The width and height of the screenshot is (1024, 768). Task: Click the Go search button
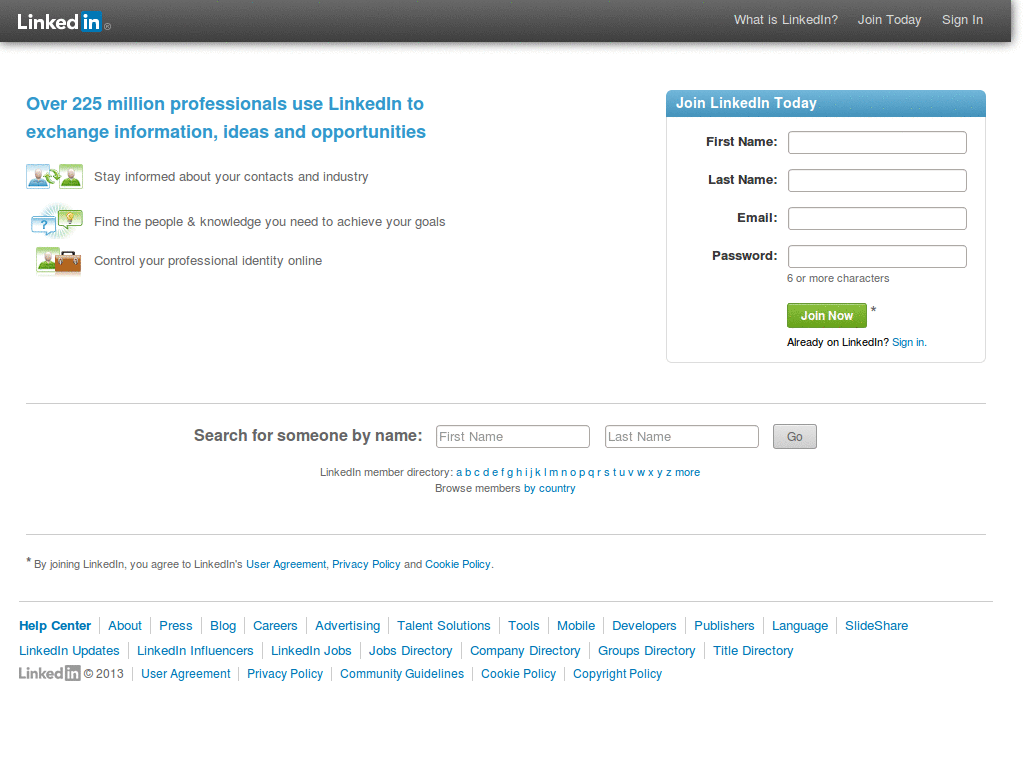click(795, 436)
